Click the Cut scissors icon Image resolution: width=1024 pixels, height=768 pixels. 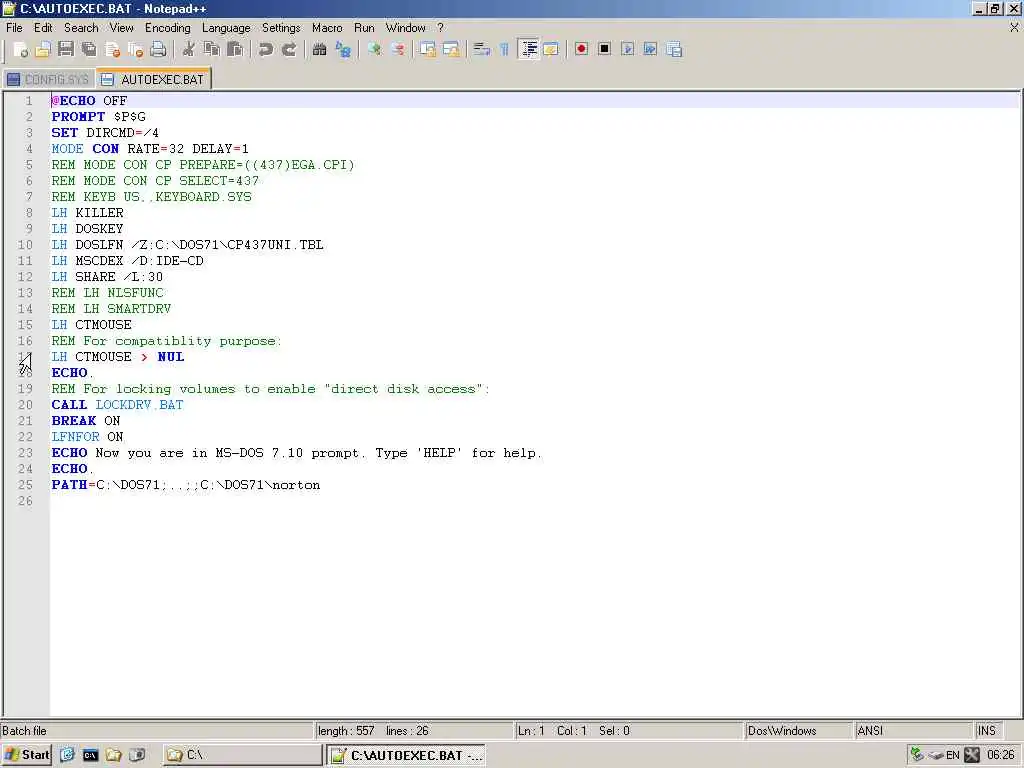pyautogui.click(x=189, y=50)
